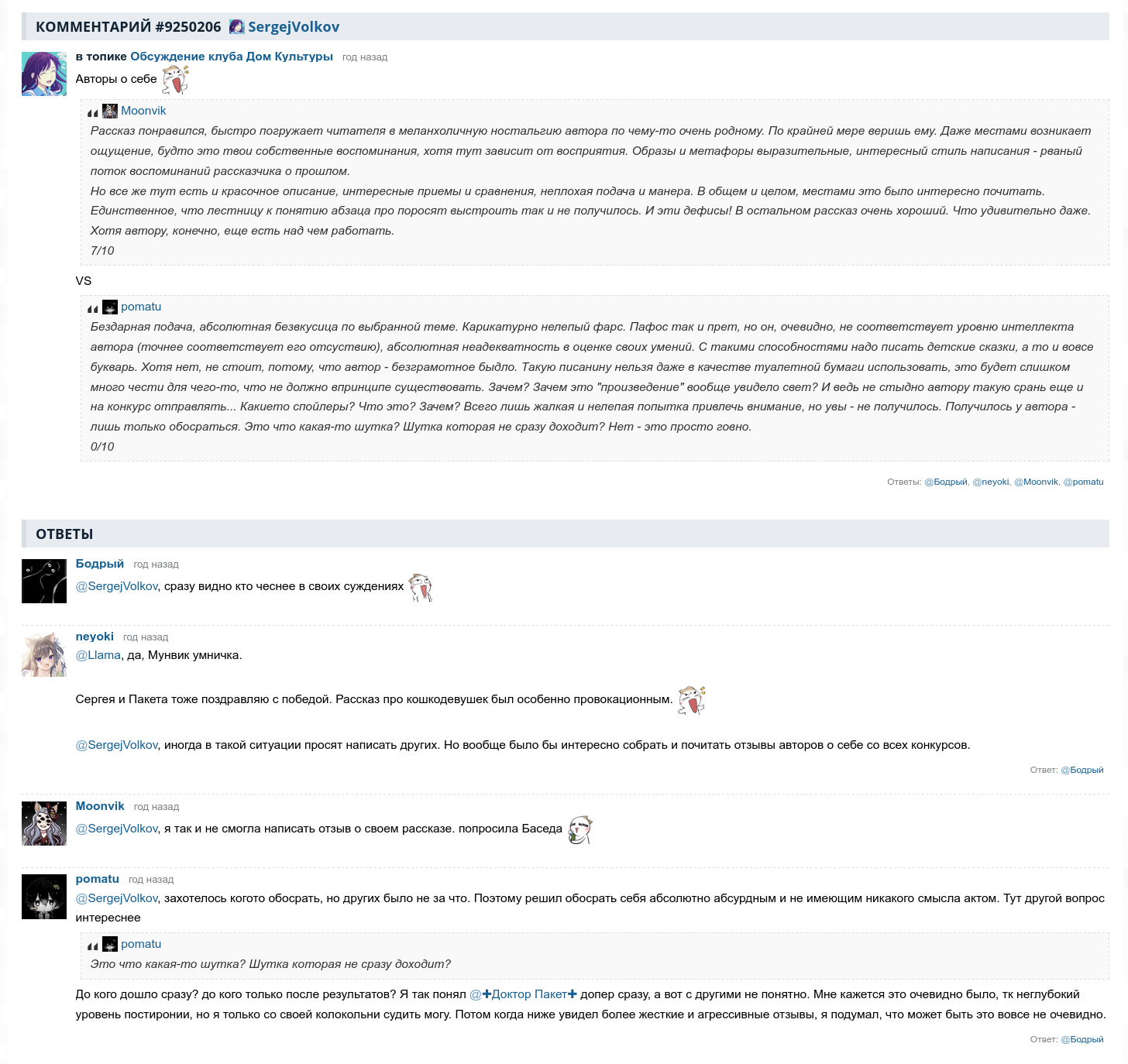Click @Llama mention in neyoki's reply
Viewport: 1128px width, 1064px height.
(98, 655)
